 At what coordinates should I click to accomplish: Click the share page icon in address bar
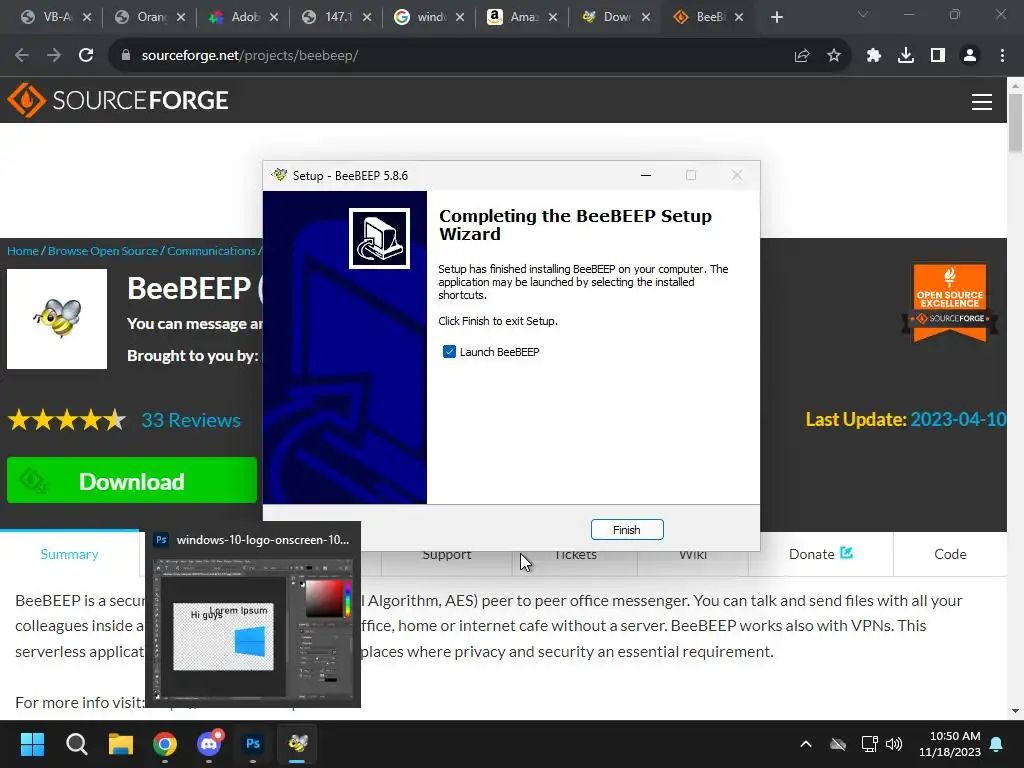(802, 56)
